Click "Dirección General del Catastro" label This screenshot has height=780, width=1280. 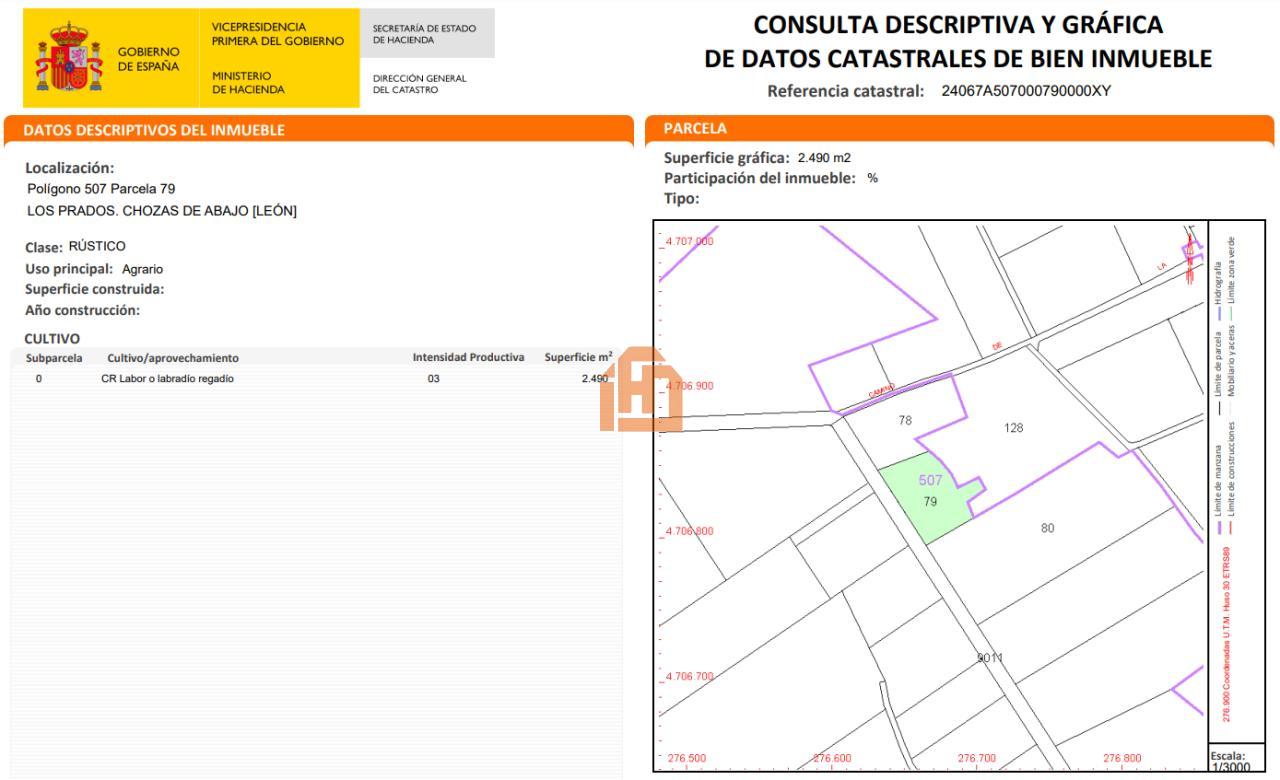[419, 83]
